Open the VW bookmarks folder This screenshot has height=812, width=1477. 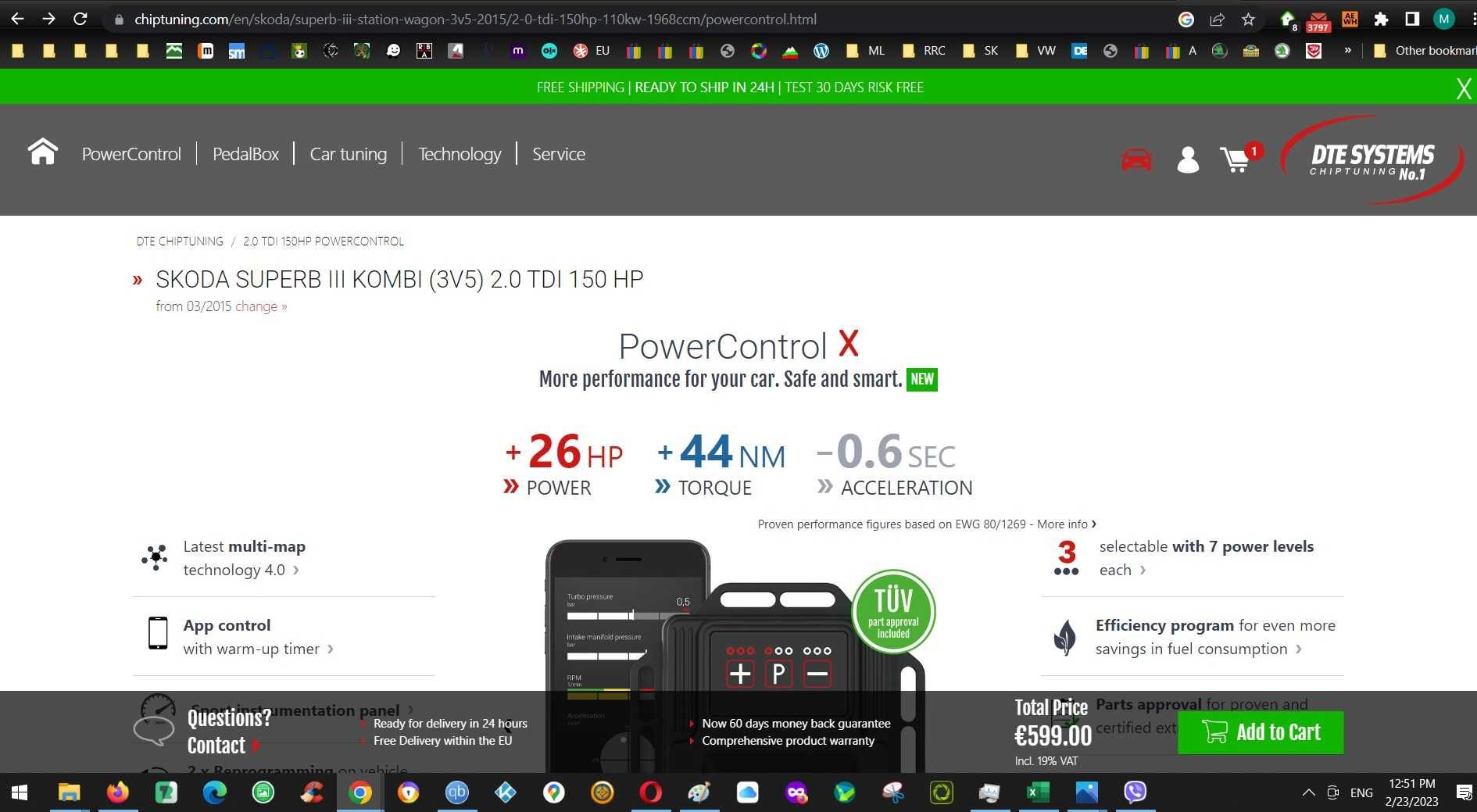[x=1035, y=51]
